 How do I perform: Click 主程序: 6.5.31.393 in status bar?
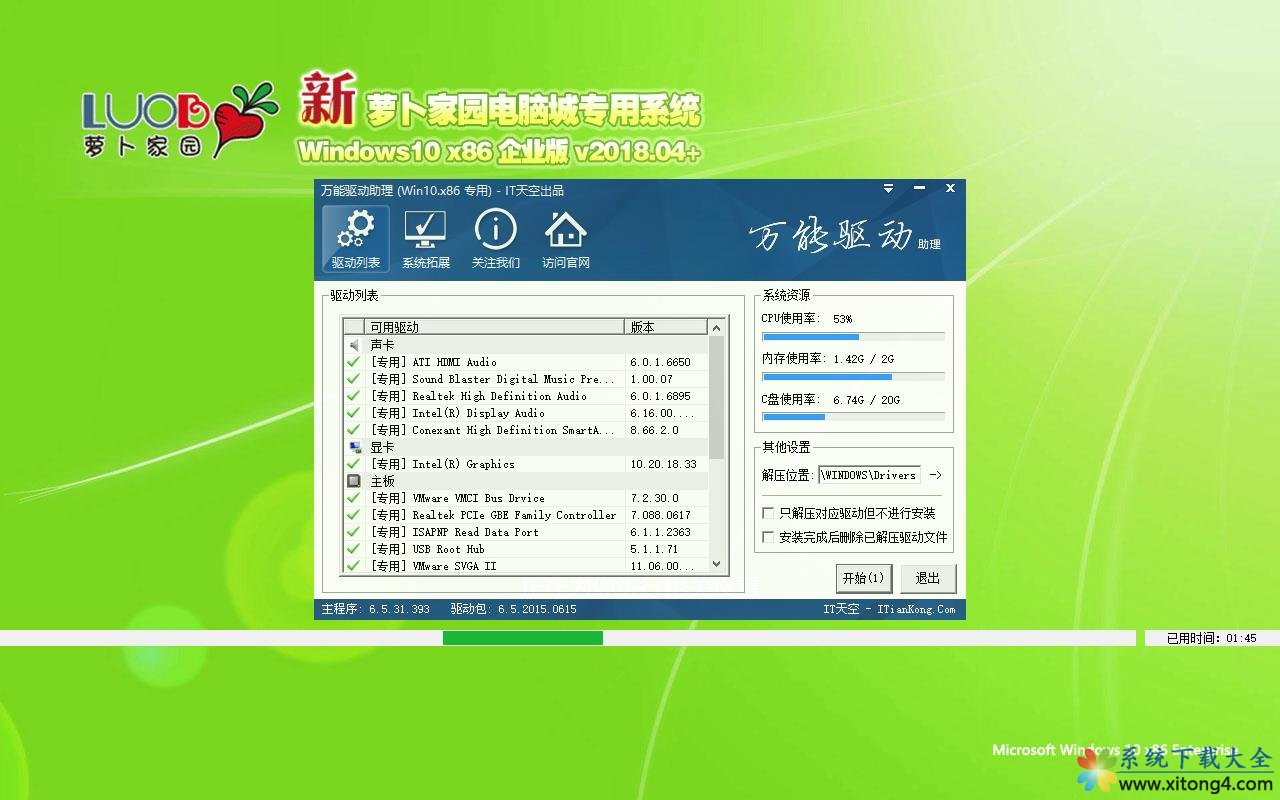[375, 609]
